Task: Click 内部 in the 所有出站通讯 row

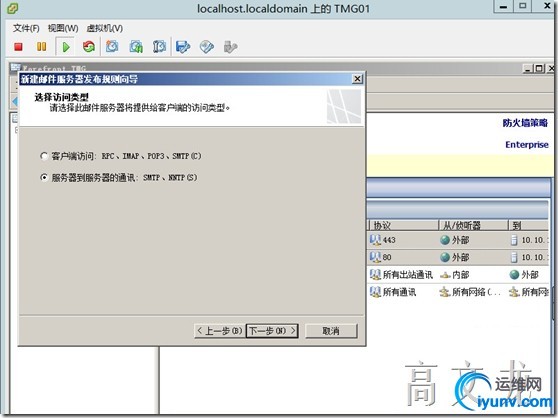Action: tap(455, 275)
